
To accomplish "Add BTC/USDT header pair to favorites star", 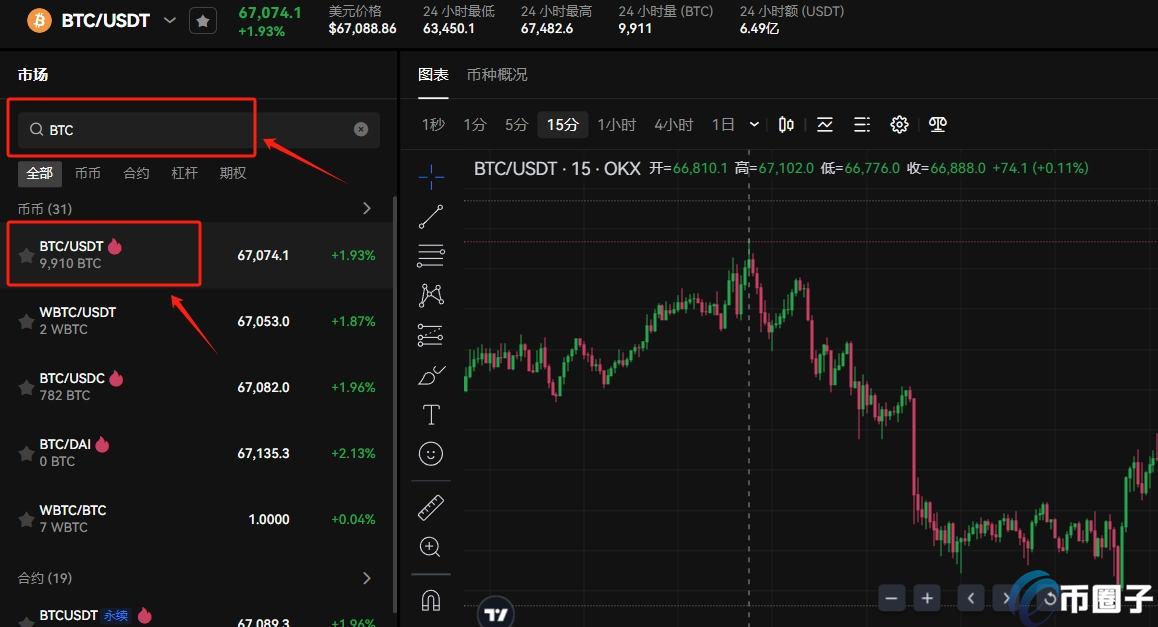I will click(203, 21).
